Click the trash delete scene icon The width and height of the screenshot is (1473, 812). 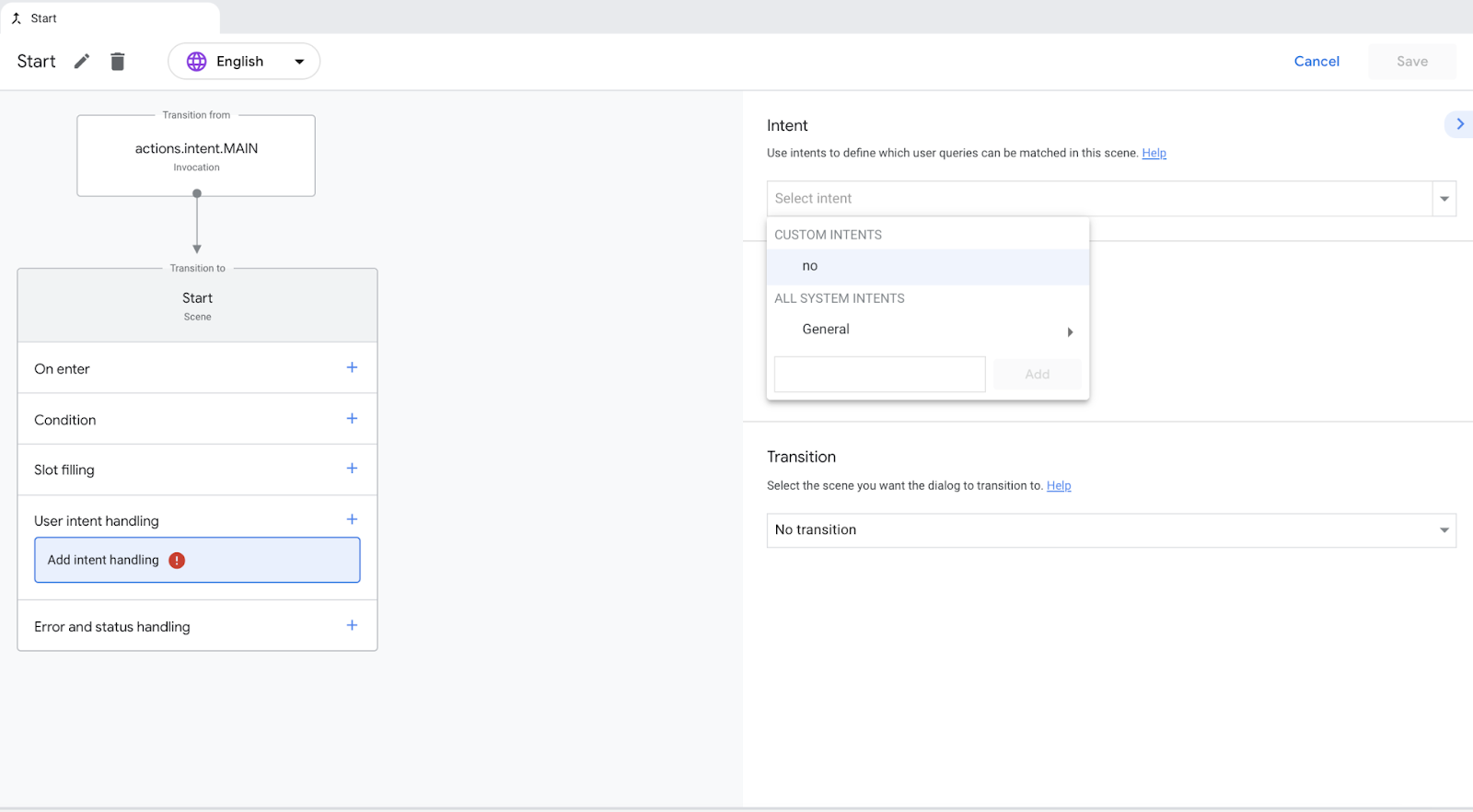pyautogui.click(x=118, y=62)
